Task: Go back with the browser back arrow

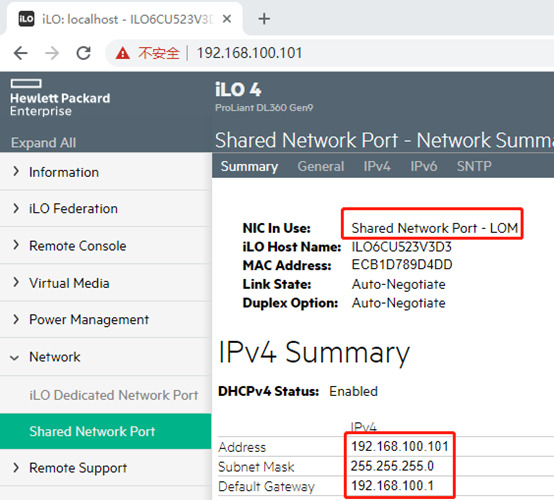Action: 20,53
